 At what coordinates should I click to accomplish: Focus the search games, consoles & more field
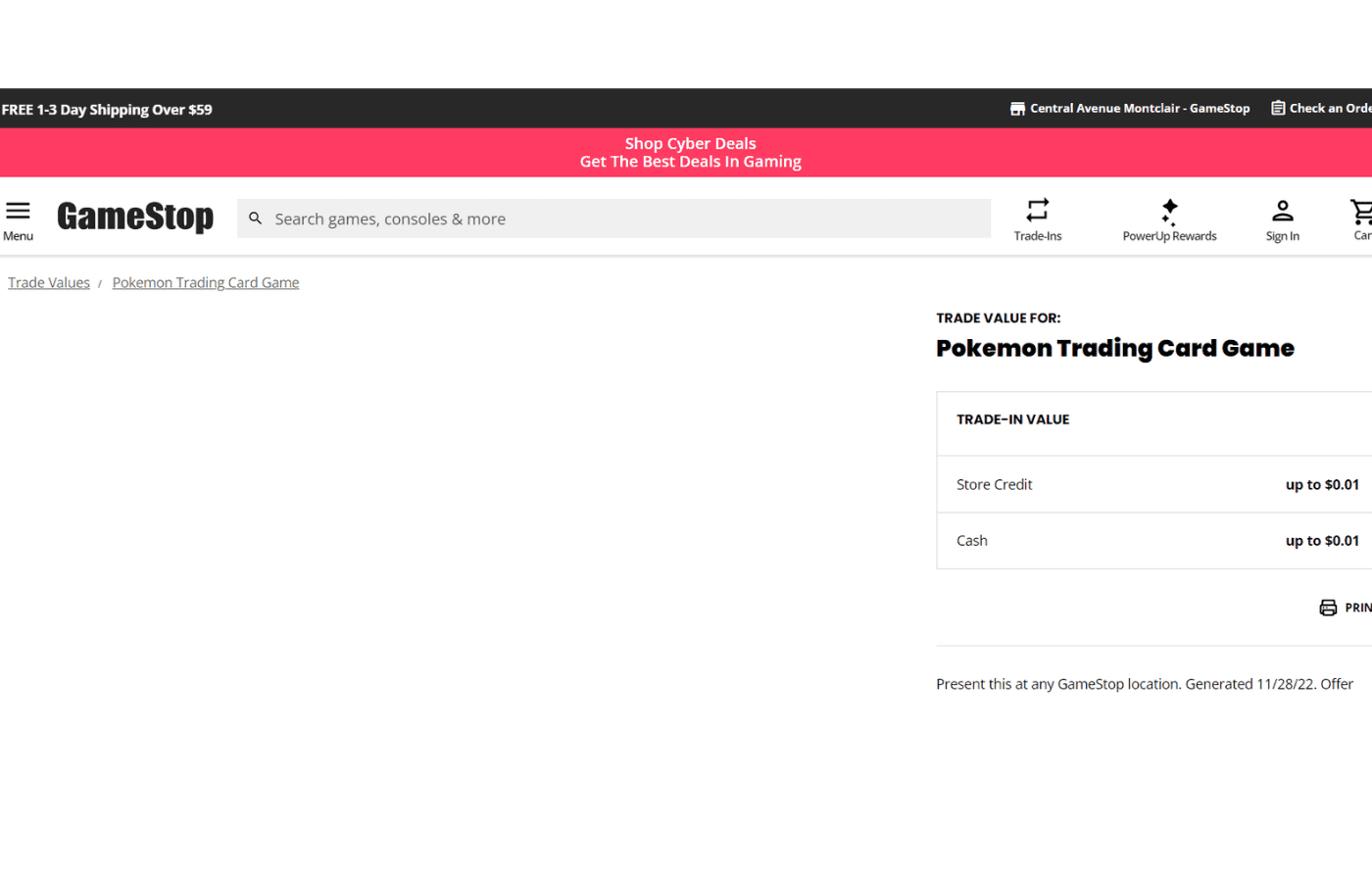(x=613, y=219)
